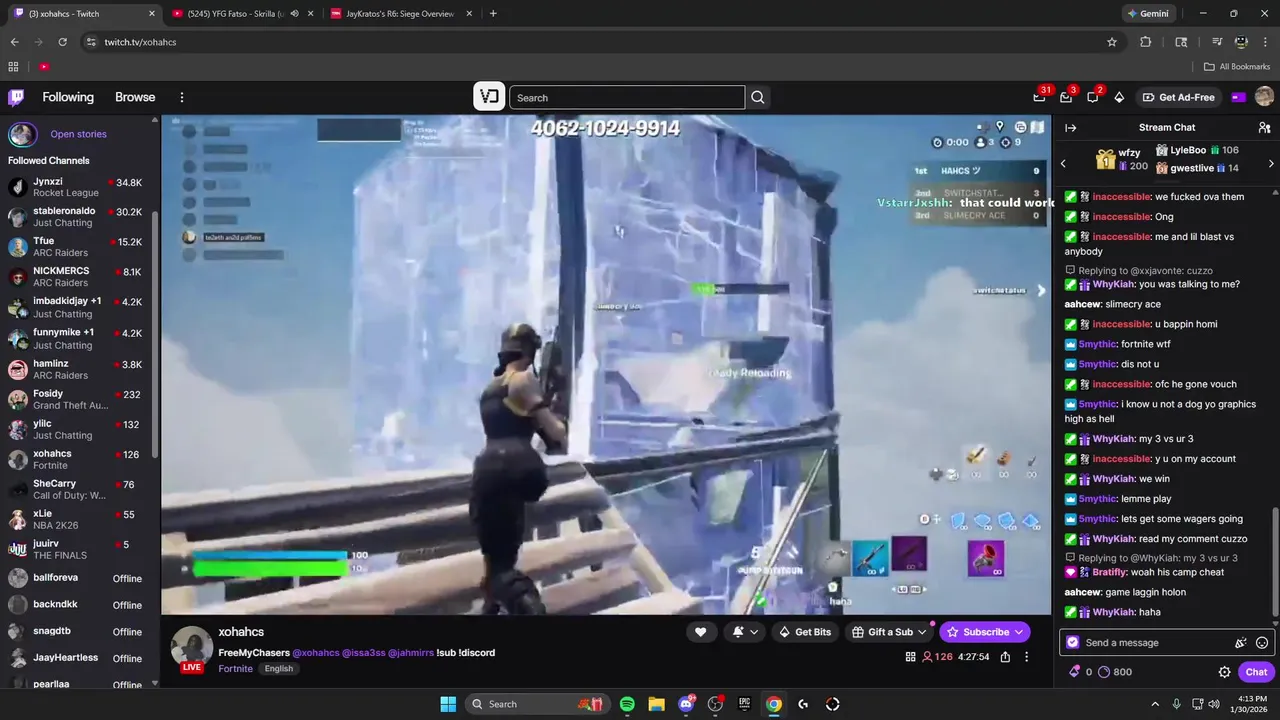
Task: Open the Twitch inbox notifications icon
Action: [1066, 97]
